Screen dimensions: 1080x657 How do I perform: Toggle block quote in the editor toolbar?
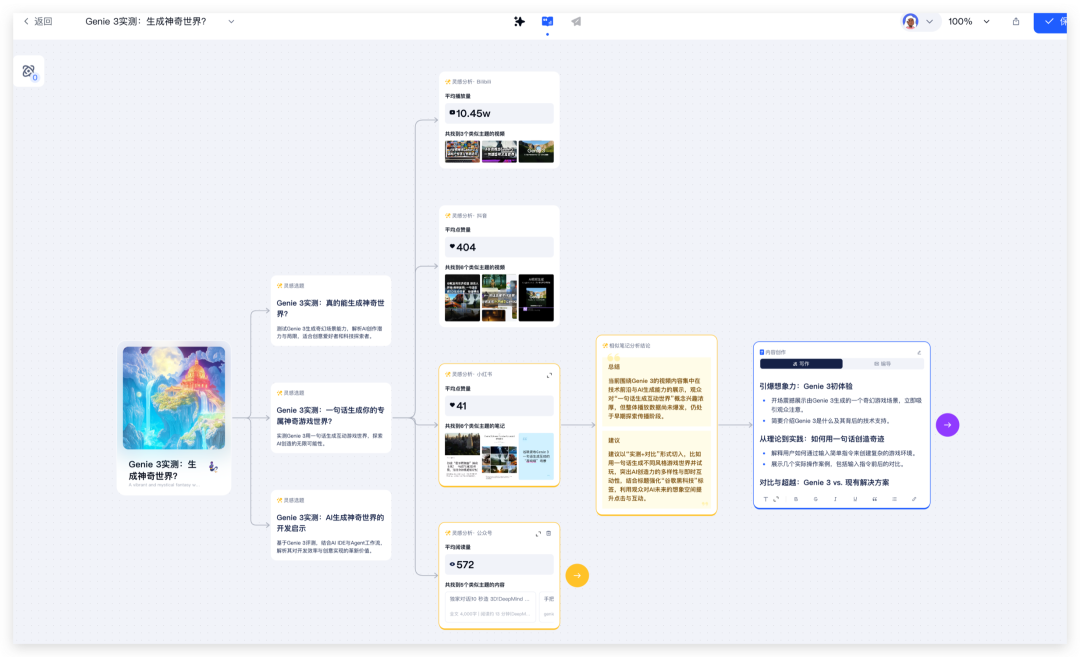click(x=875, y=499)
